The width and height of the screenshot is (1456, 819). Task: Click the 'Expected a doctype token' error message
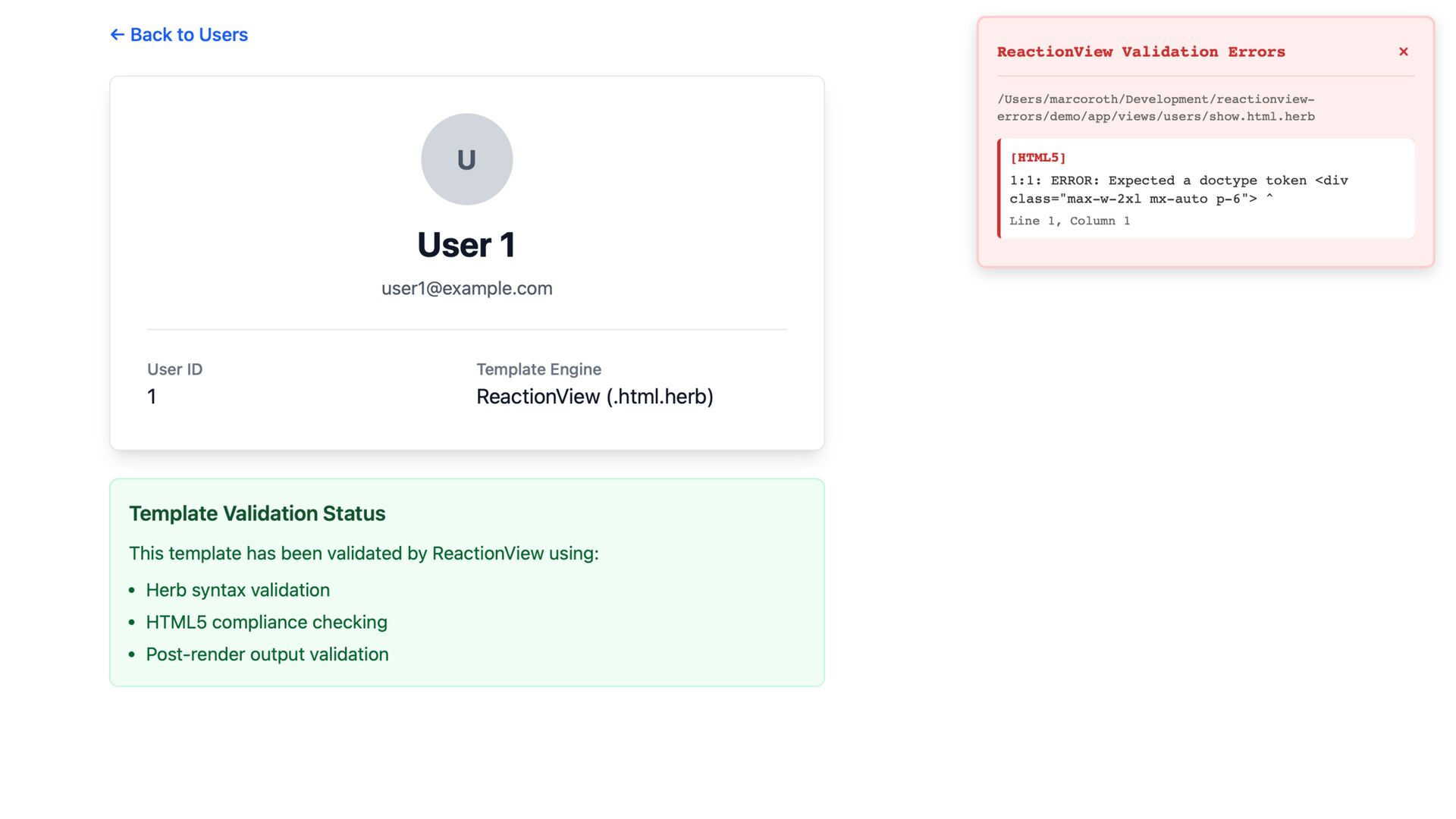point(1178,190)
